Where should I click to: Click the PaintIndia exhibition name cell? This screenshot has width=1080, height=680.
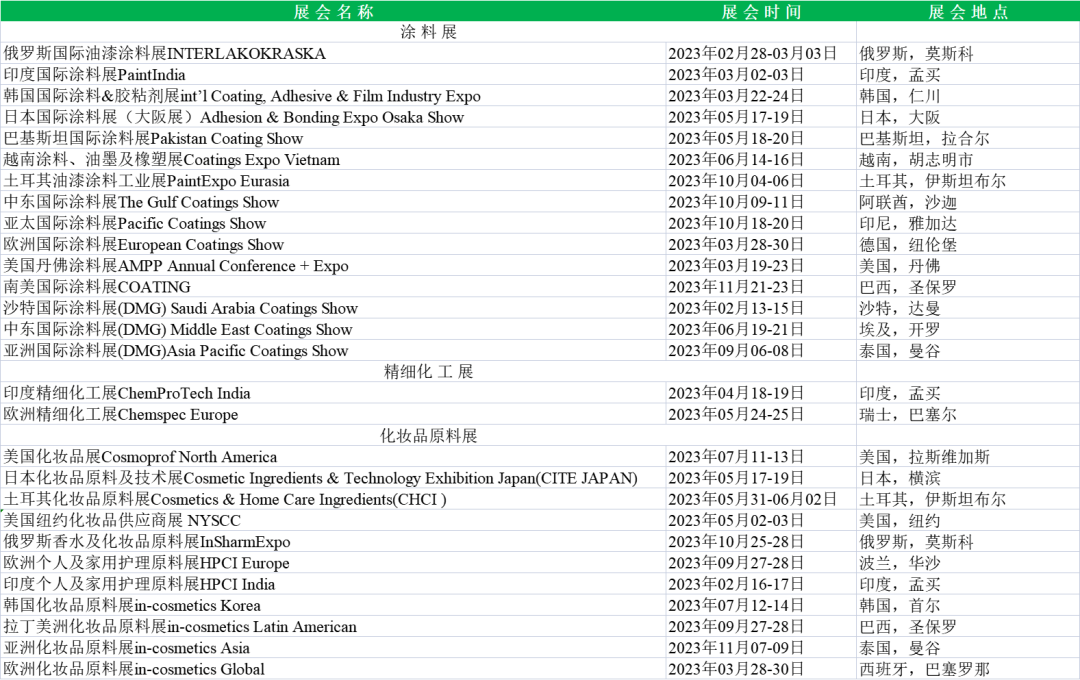click(333, 74)
